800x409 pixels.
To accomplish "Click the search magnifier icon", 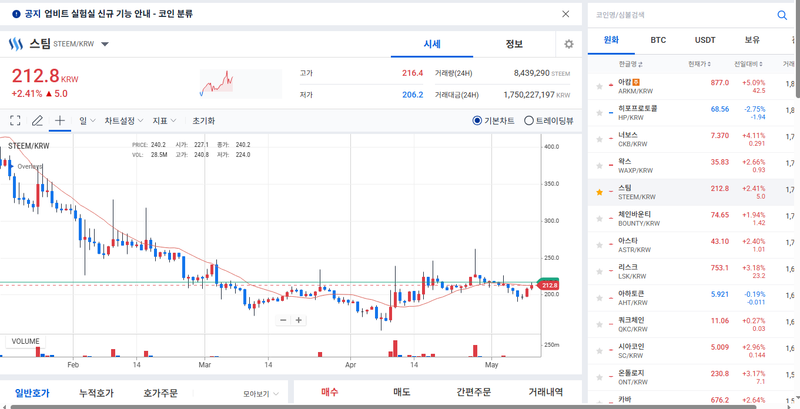I will pyautogui.click(x=782, y=15).
